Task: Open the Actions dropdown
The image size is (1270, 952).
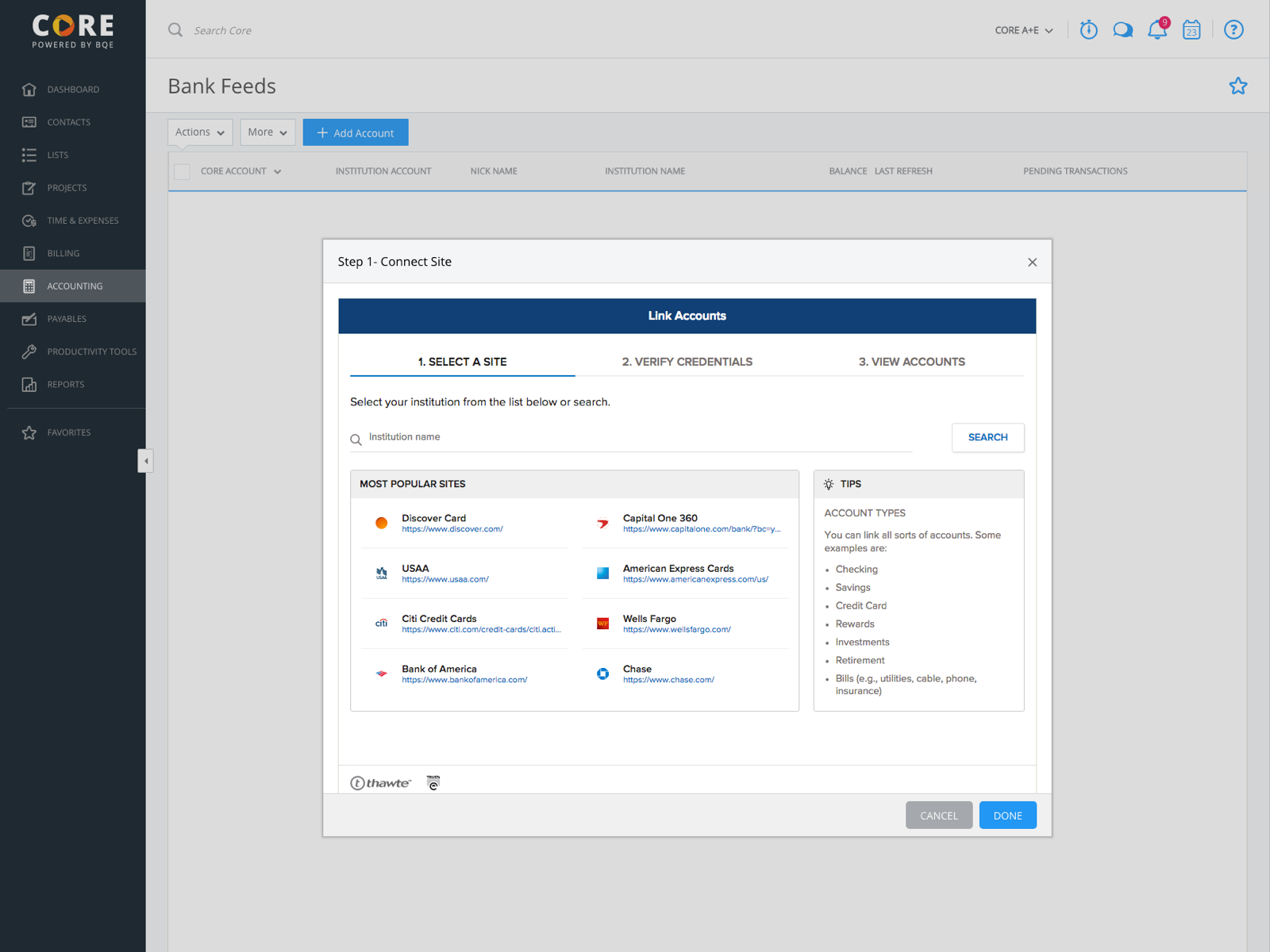Action: [200, 132]
